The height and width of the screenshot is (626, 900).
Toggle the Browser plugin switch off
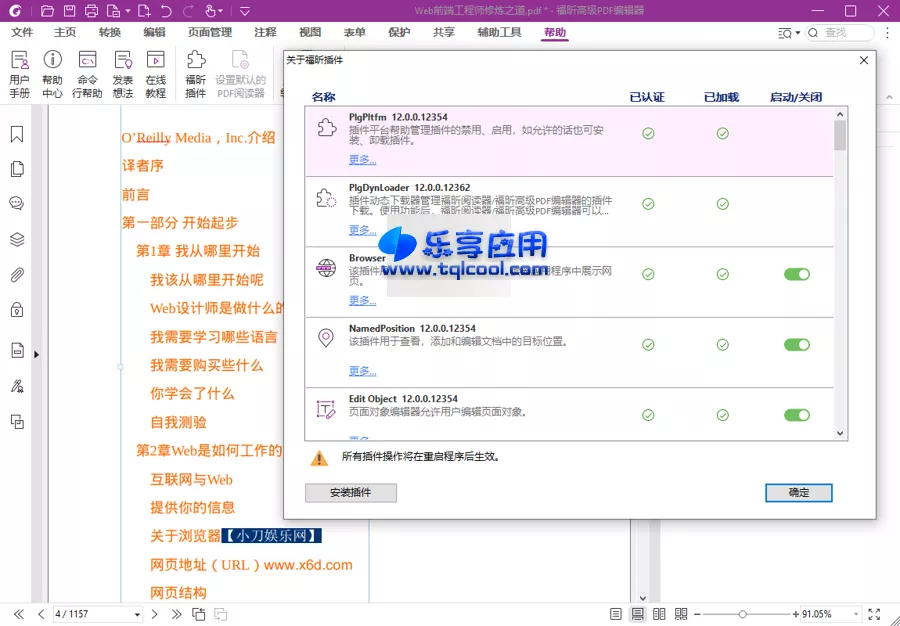[795, 272]
